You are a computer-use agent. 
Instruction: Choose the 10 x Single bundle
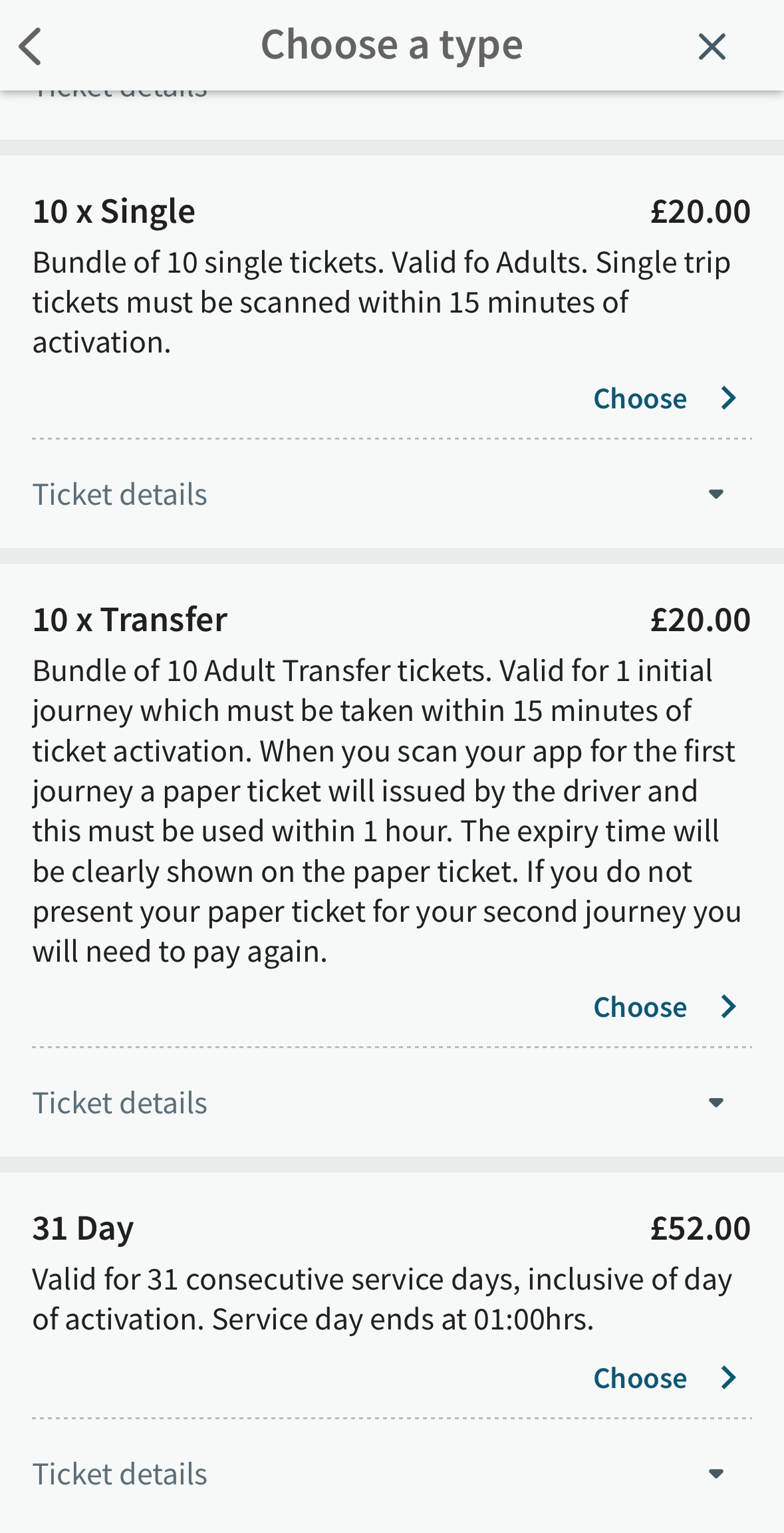[x=640, y=399]
